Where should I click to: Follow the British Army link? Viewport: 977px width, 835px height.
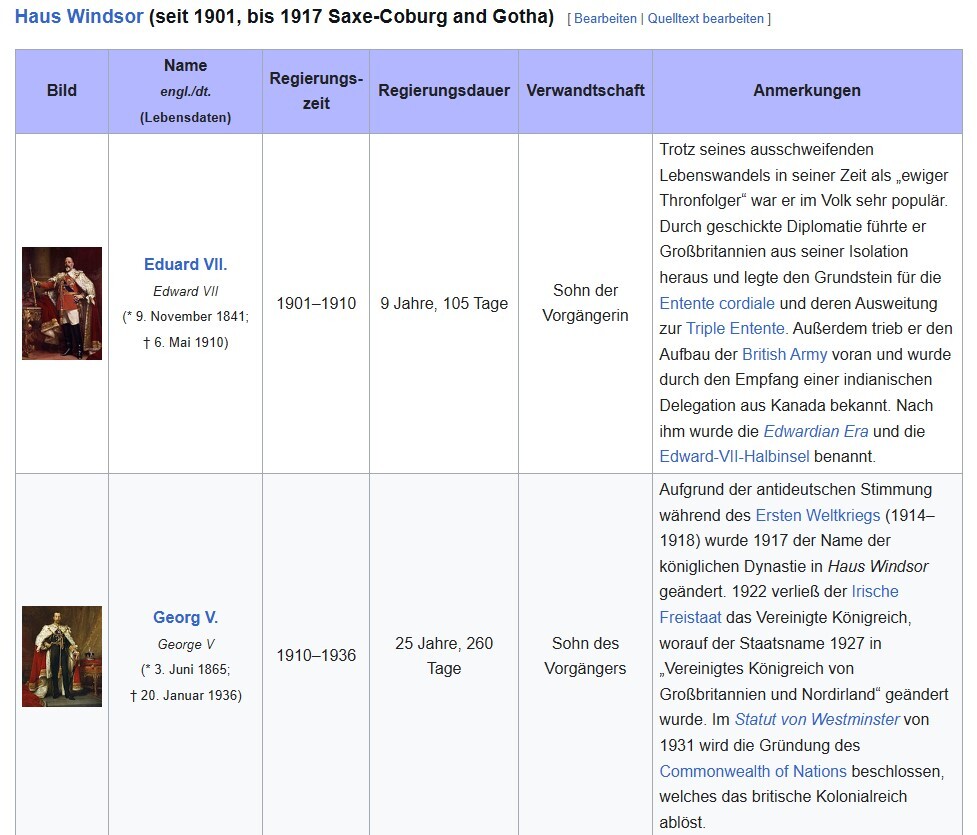(x=784, y=355)
